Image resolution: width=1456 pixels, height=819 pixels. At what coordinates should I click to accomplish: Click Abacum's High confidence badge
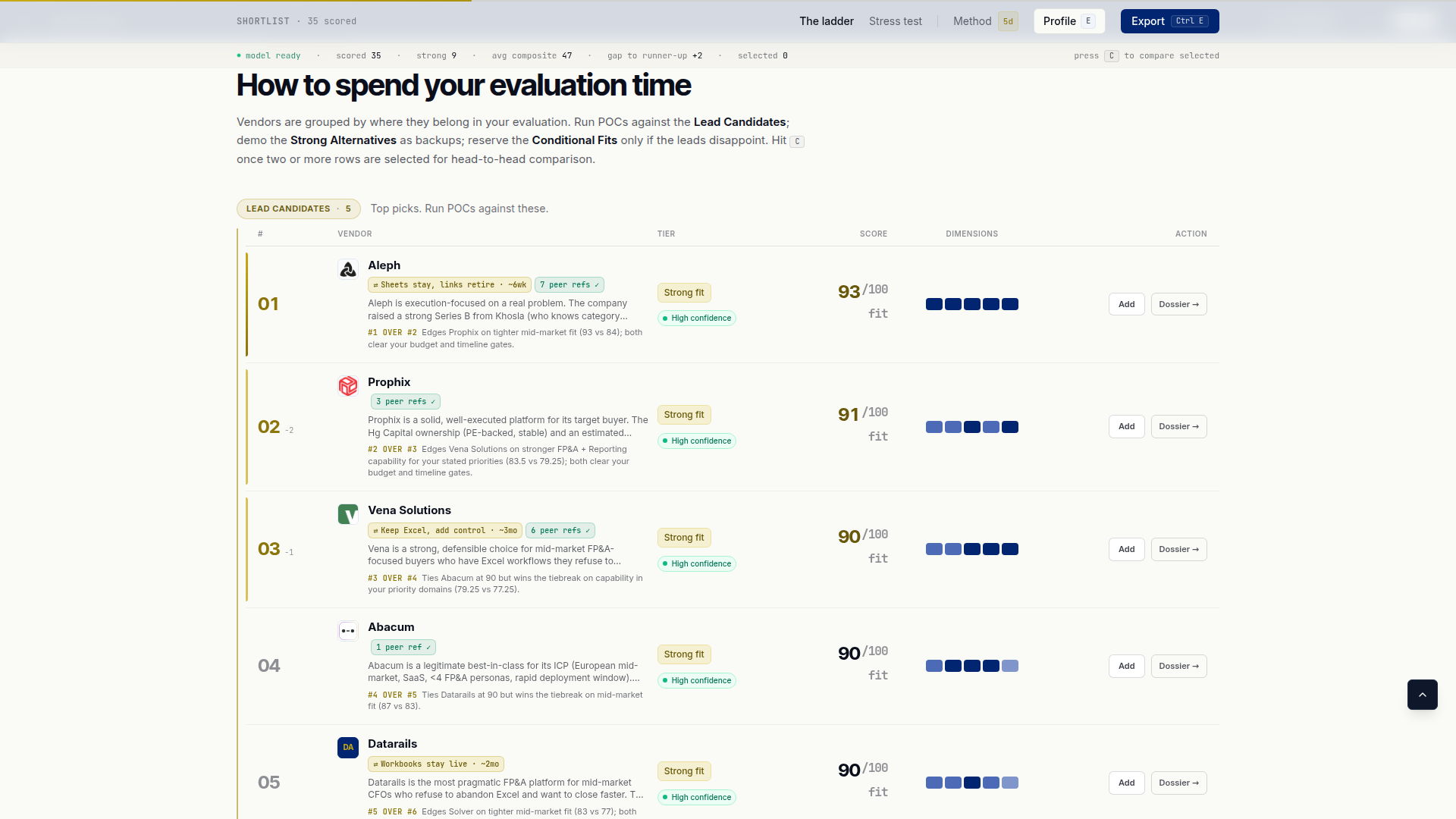click(697, 681)
